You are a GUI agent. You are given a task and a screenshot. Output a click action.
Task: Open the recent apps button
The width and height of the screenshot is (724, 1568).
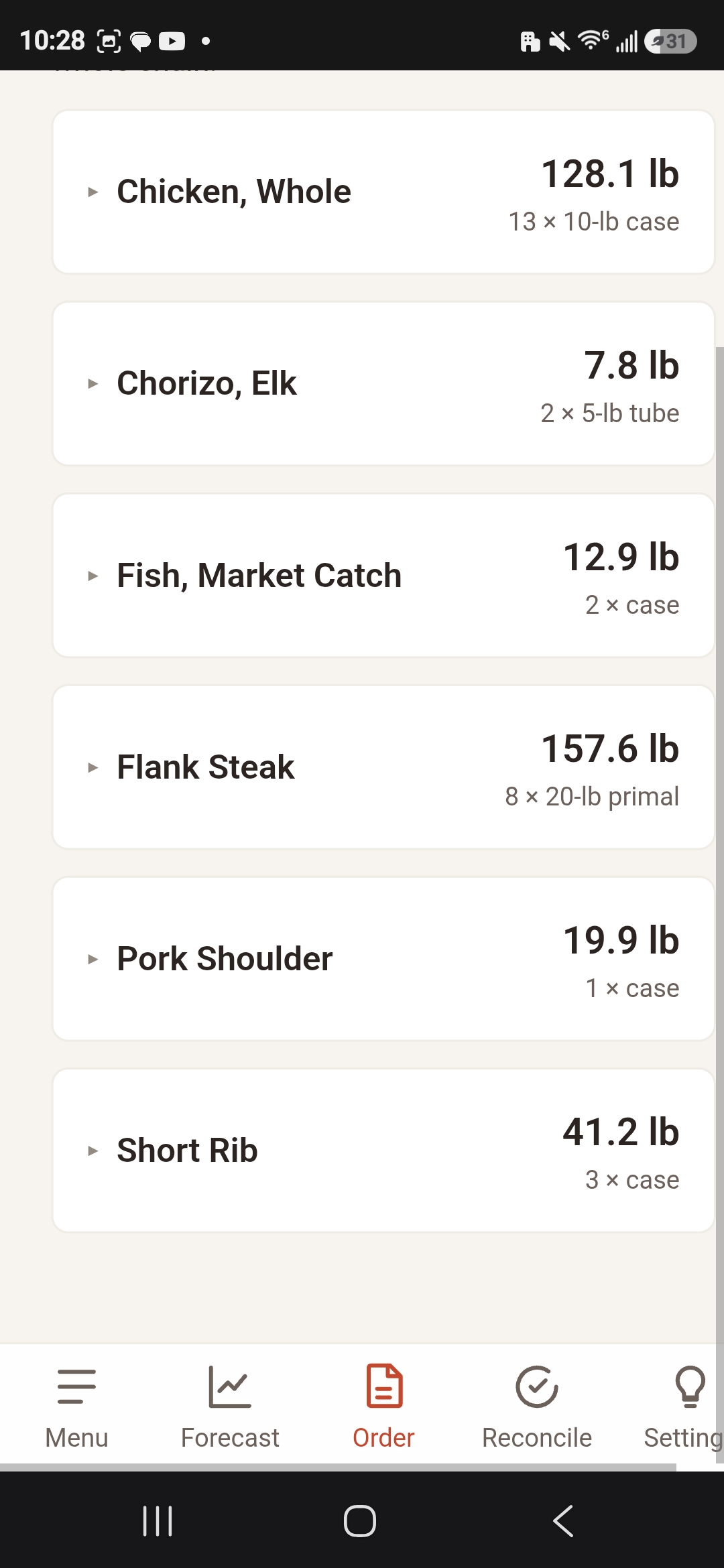[x=158, y=1520]
